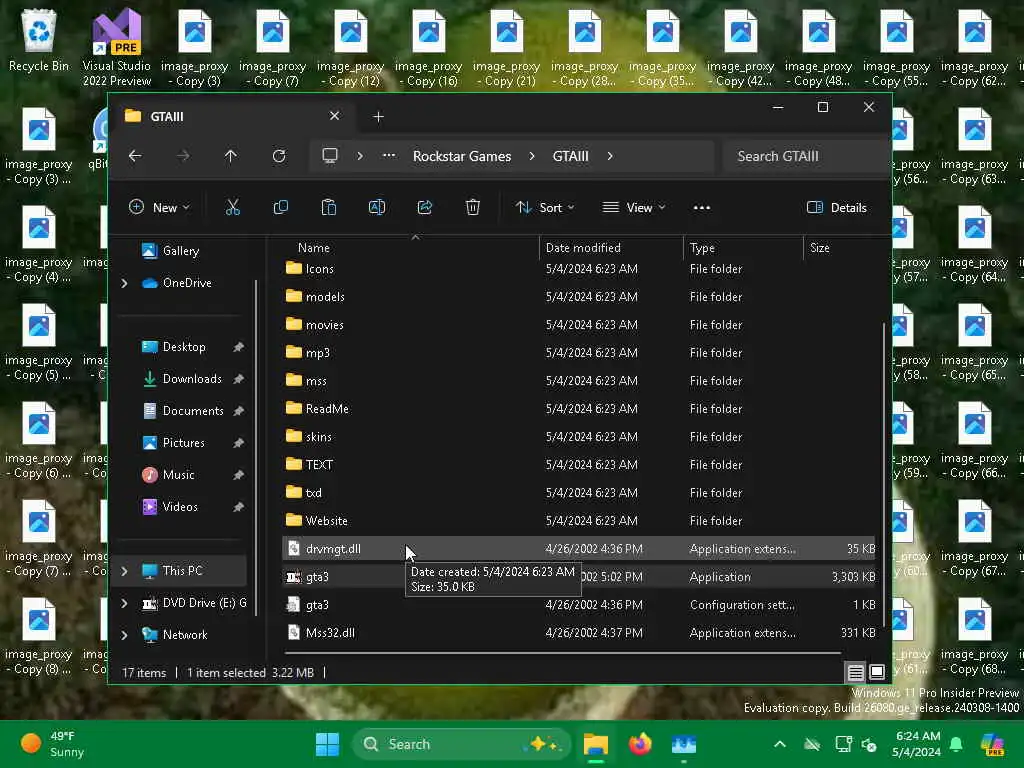Refresh the GTAIII folder view
Image resolution: width=1024 pixels, height=768 pixels.
279,156
